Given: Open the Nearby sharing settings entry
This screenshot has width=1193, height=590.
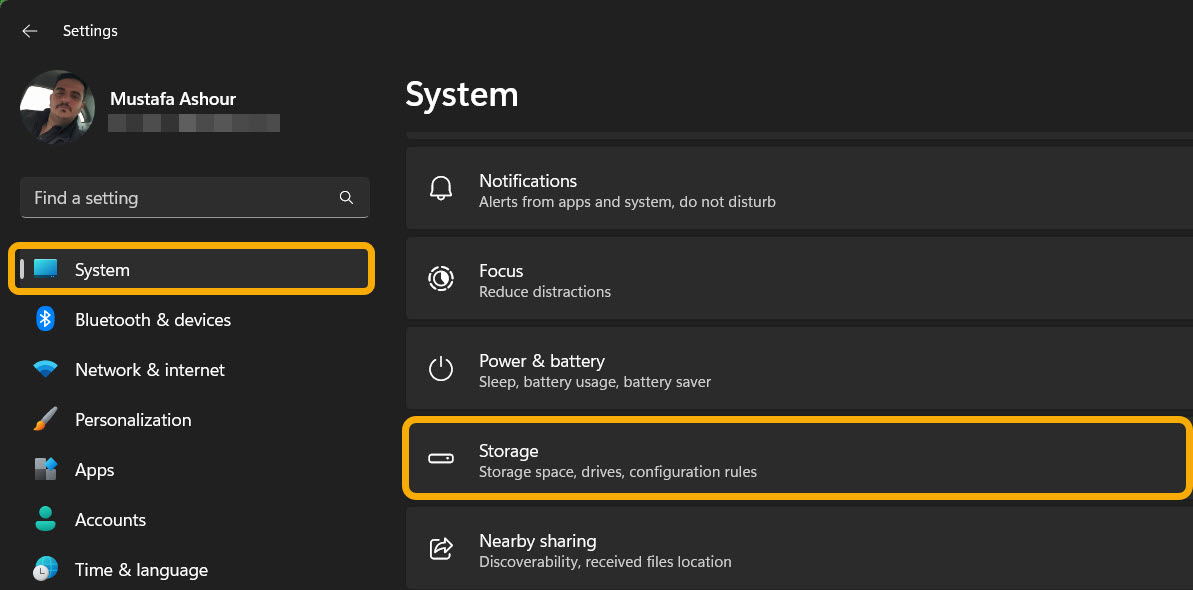Looking at the screenshot, I should coord(797,548).
